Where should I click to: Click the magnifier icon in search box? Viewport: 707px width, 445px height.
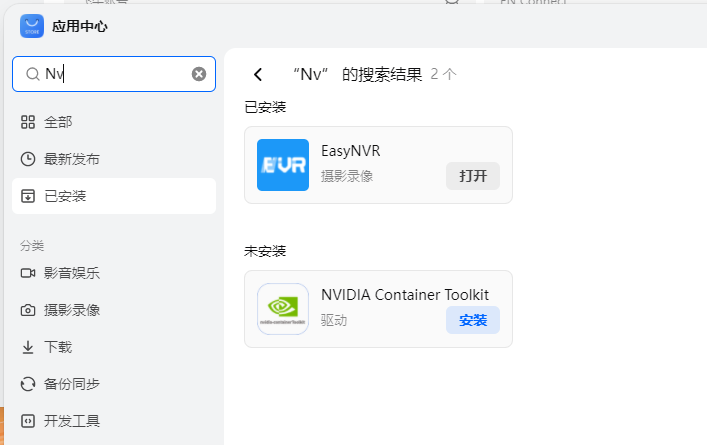[32, 74]
